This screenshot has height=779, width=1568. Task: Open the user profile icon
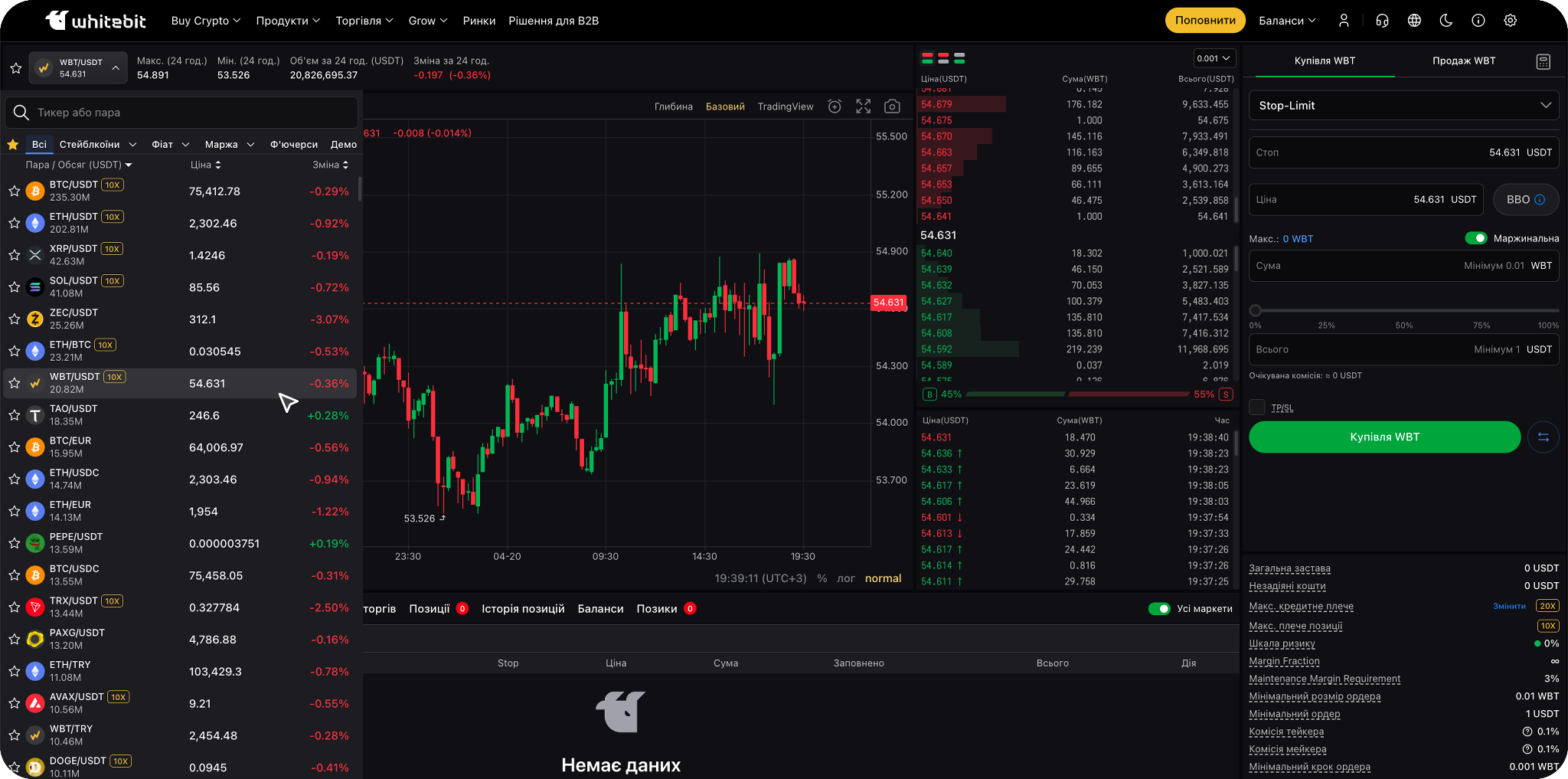(1344, 21)
